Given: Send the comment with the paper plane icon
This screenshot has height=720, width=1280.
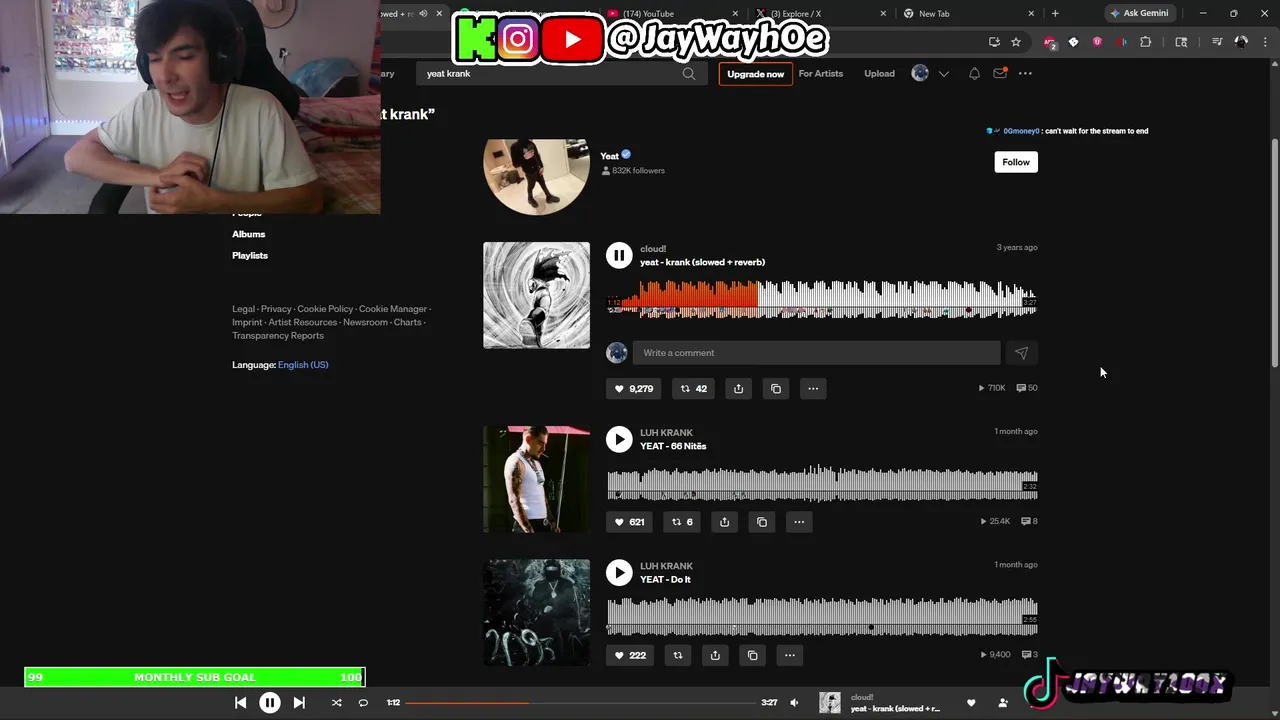Looking at the screenshot, I should coord(1021,352).
